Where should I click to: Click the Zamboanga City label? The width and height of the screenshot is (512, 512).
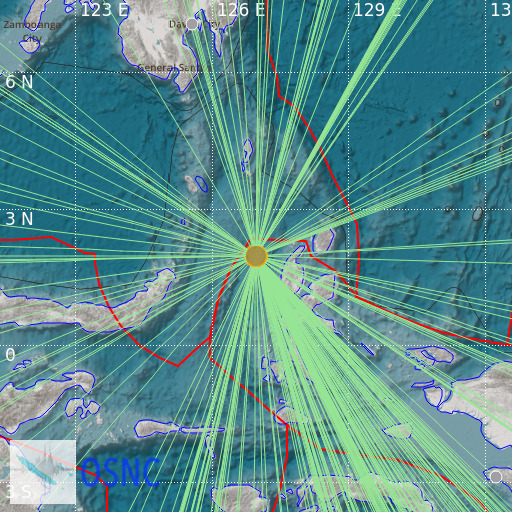coord(32,31)
